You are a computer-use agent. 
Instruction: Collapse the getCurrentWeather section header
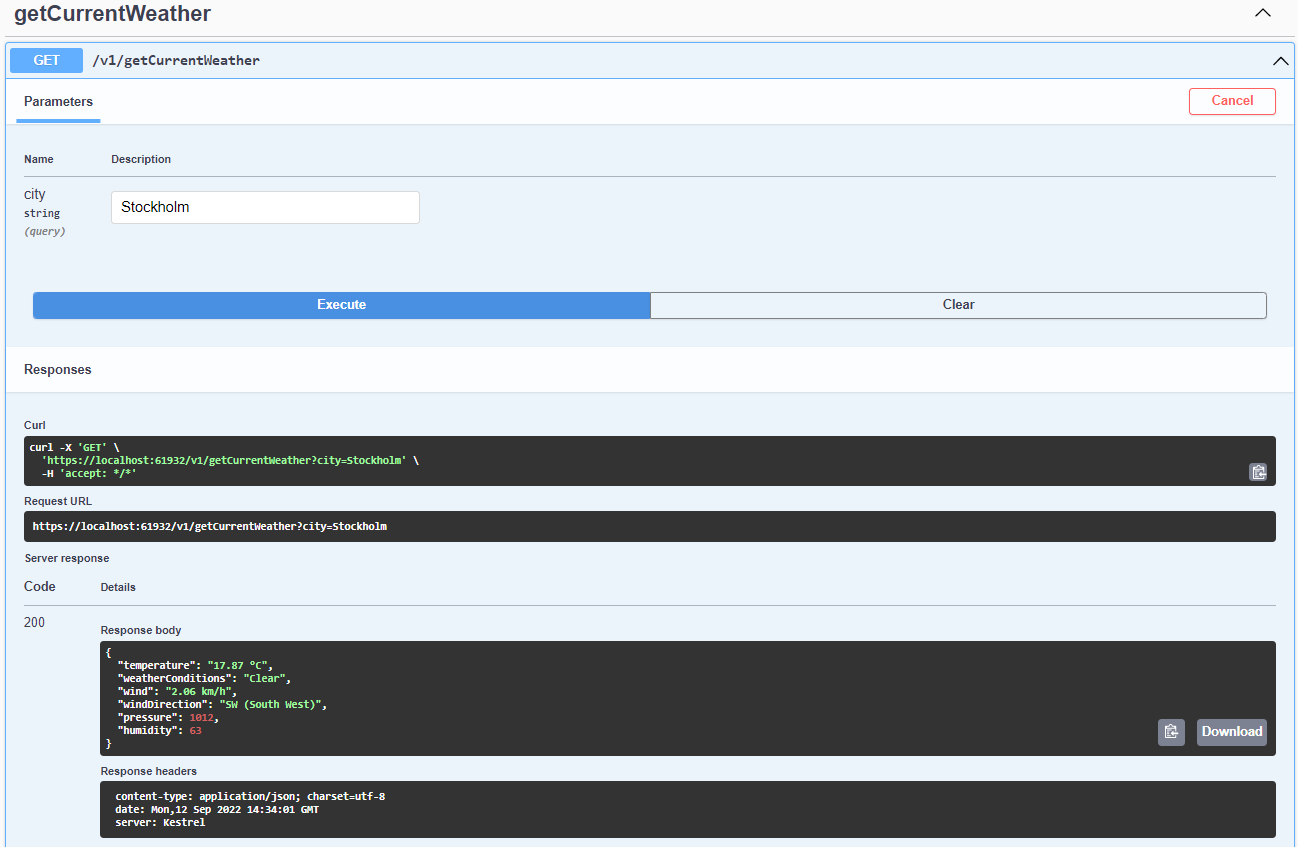[1262, 13]
